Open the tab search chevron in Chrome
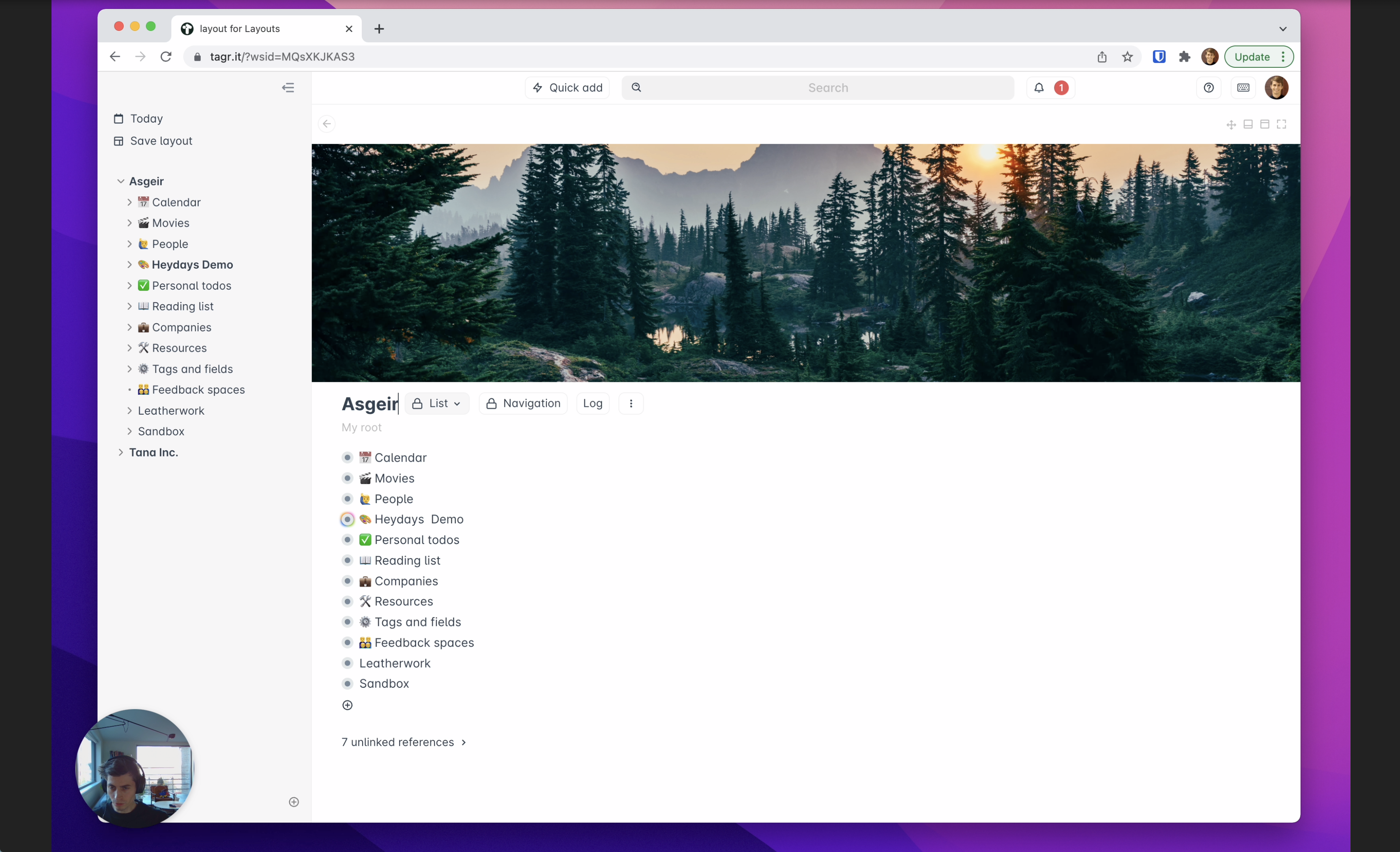The width and height of the screenshot is (1400, 852). tap(1283, 28)
